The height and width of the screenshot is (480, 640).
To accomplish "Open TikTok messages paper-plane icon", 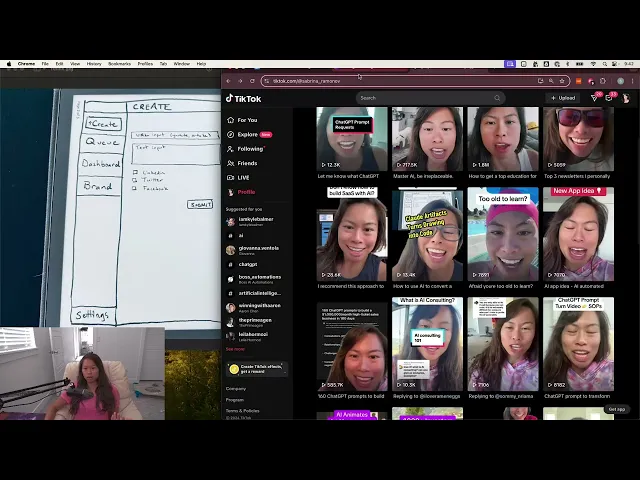I will (x=595, y=98).
